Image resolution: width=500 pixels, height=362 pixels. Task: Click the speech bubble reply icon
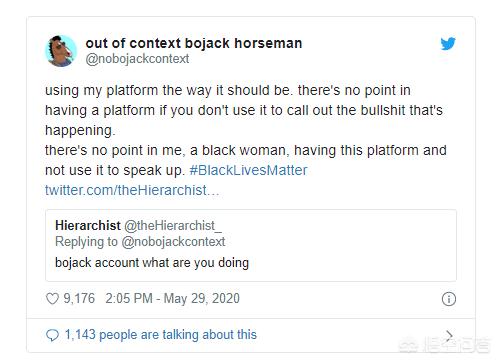point(52,335)
